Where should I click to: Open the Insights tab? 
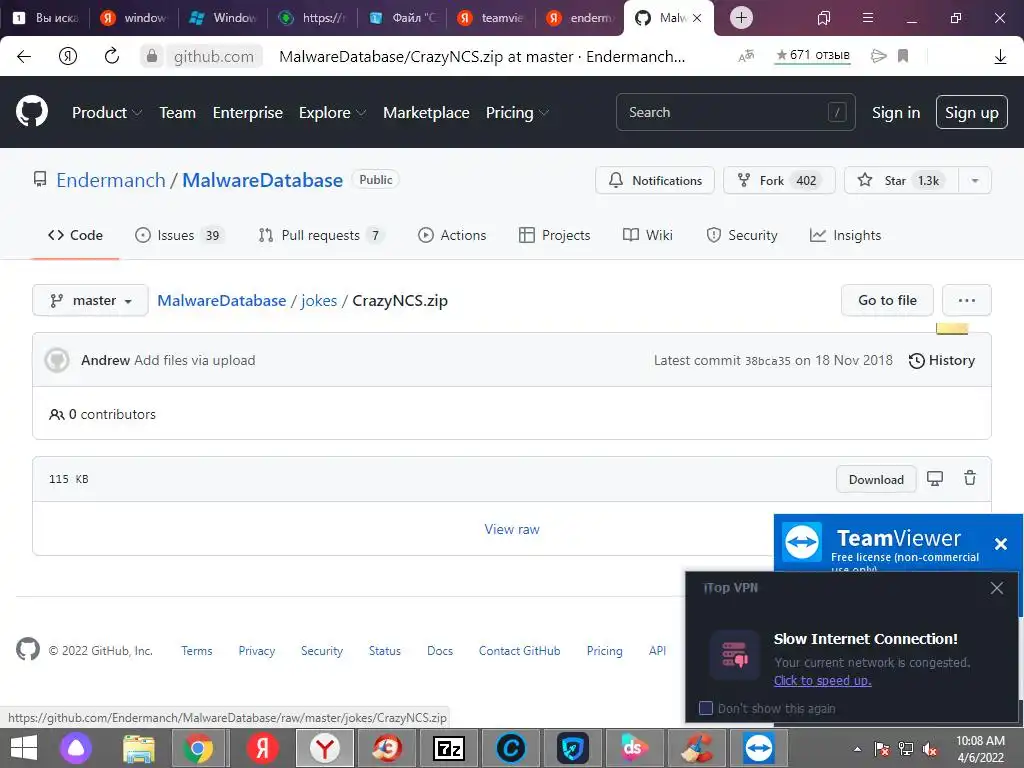coord(845,235)
